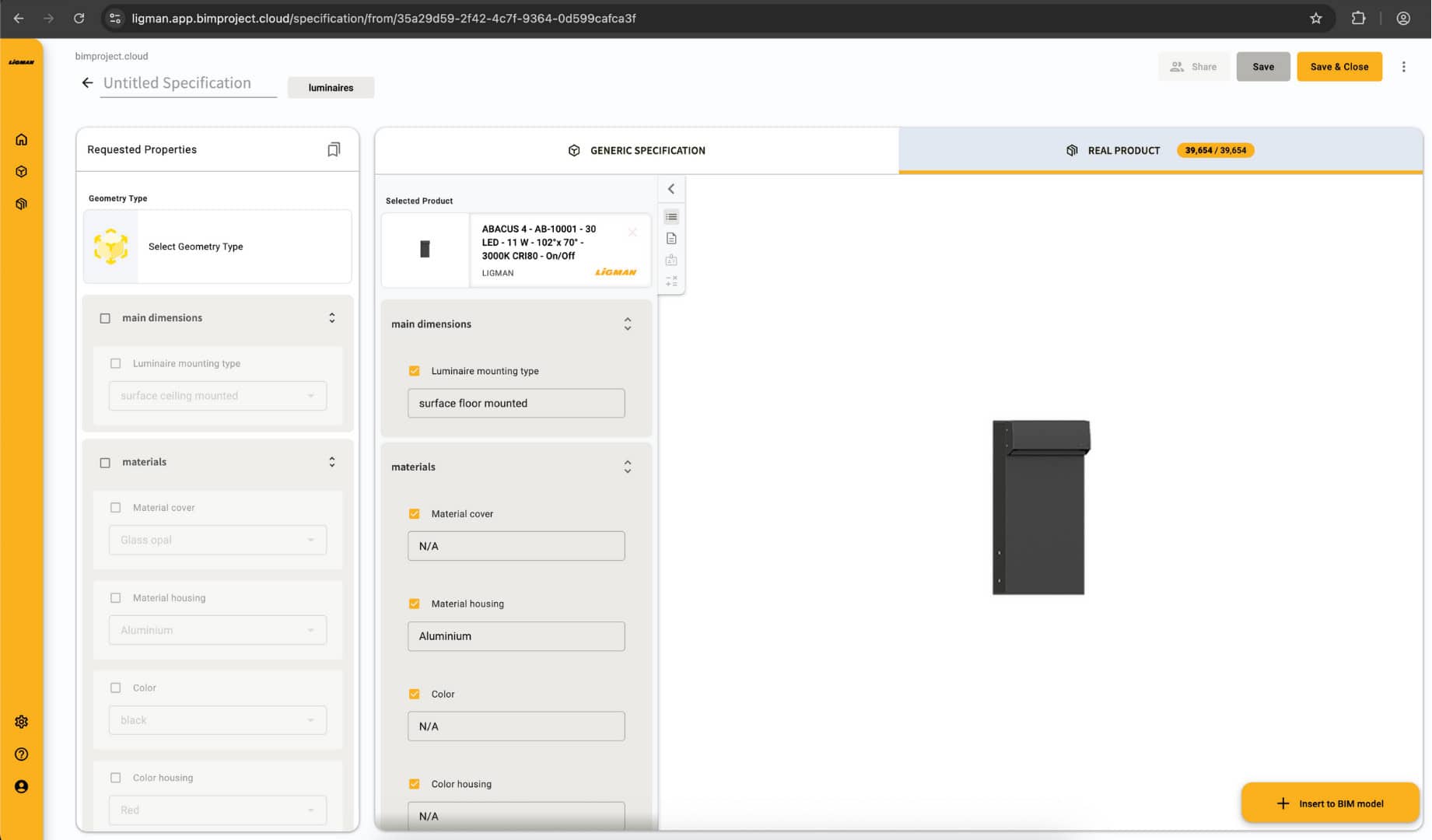This screenshot has height=840, width=1432.
Task: Click Insert to BIM model button
Action: (x=1330, y=803)
